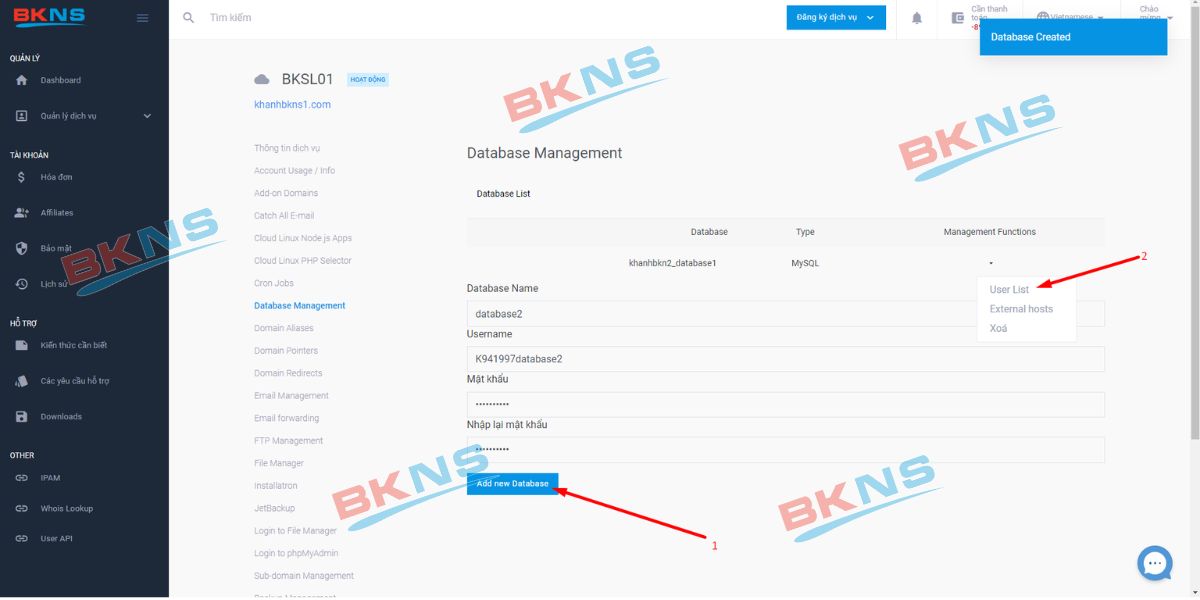Viewport: 1200px width, 600px height.
Task: Open File Manager link
Action: [x=279, y=463]
